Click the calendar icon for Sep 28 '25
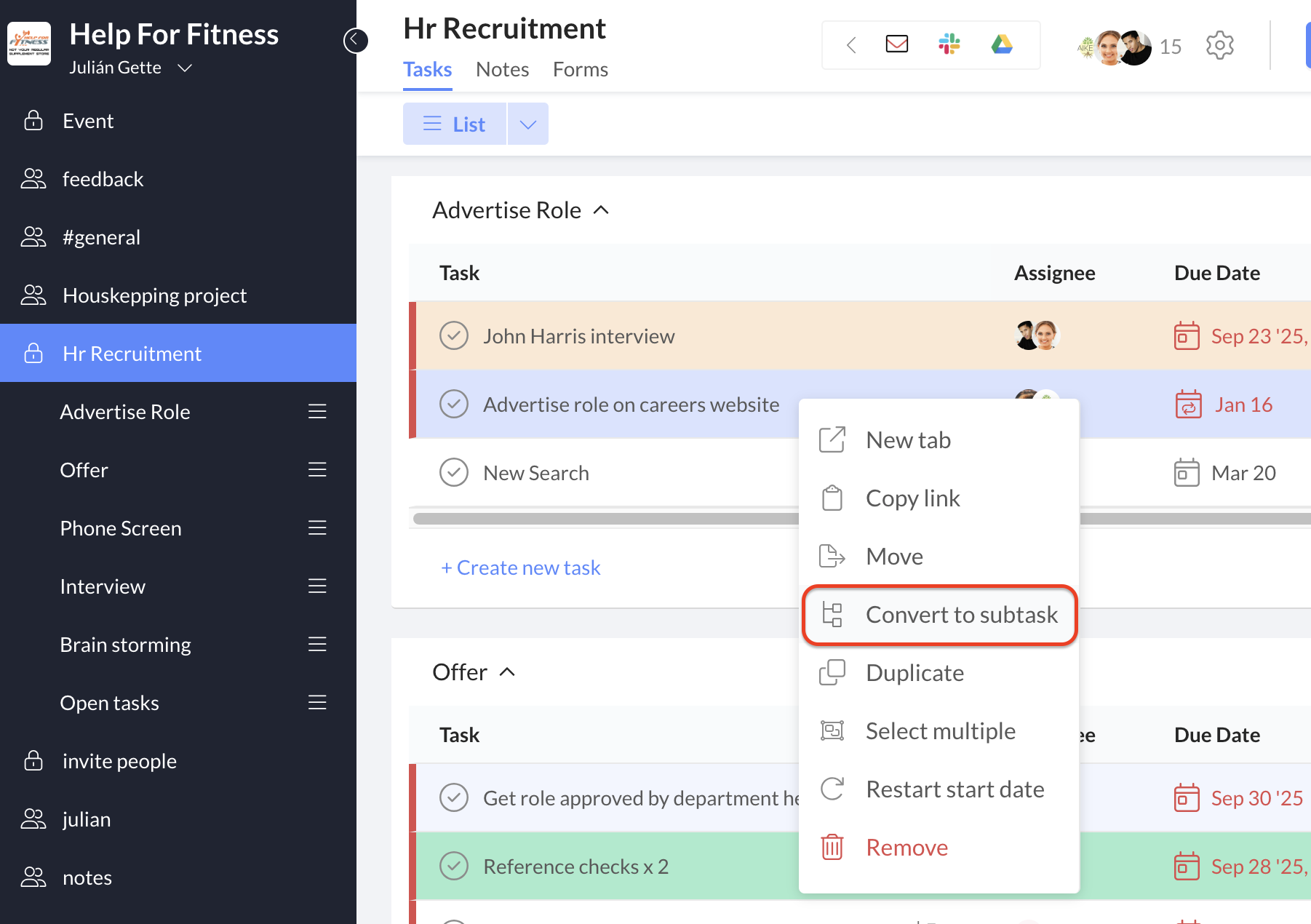 pyautogui.click(x=1187, y=867)
